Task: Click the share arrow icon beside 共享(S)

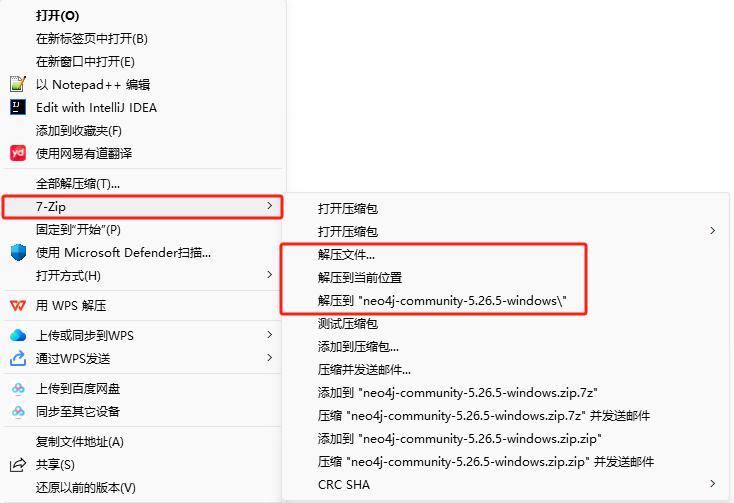Action: [18, 465]
